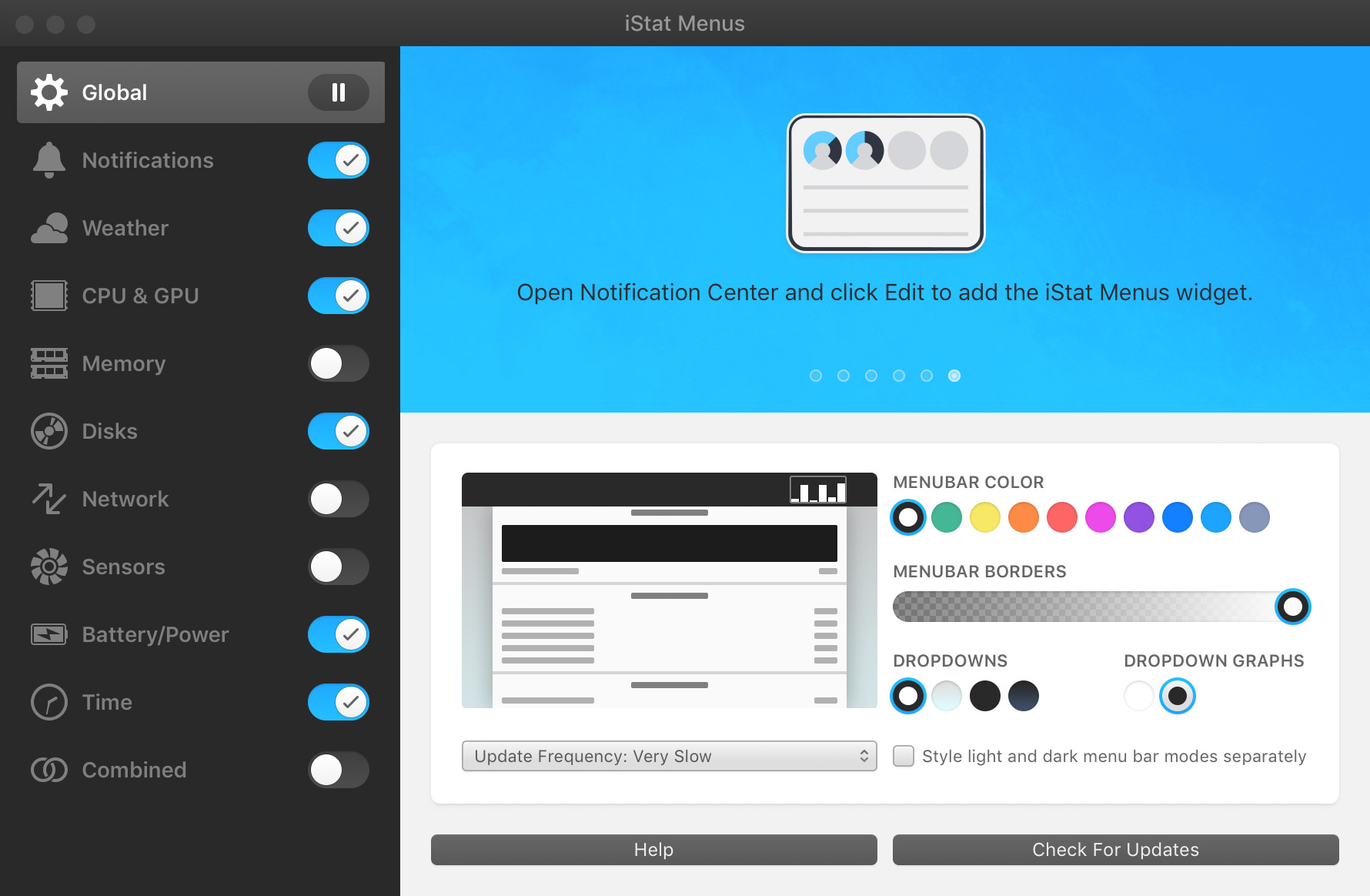Go to the Sensors section label
Screen dimensions: 1370x896
point(124,567)
